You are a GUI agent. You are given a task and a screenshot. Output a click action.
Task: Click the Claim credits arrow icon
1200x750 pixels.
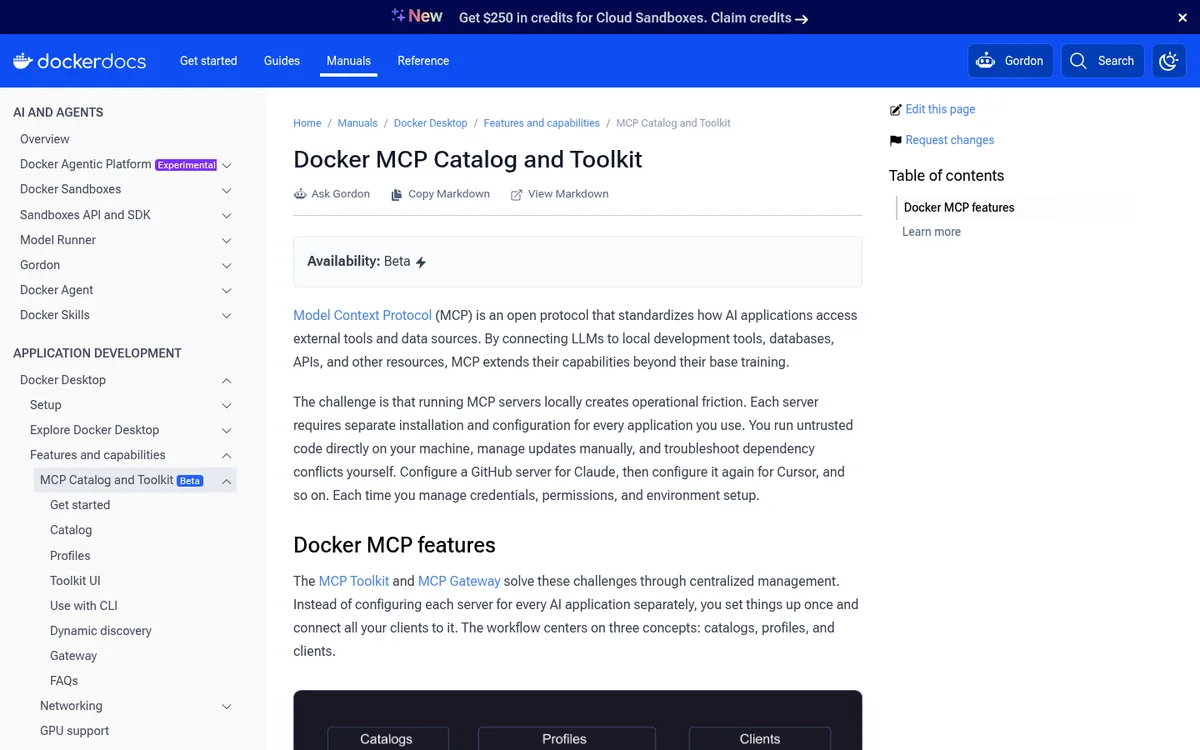pos(802,18)
